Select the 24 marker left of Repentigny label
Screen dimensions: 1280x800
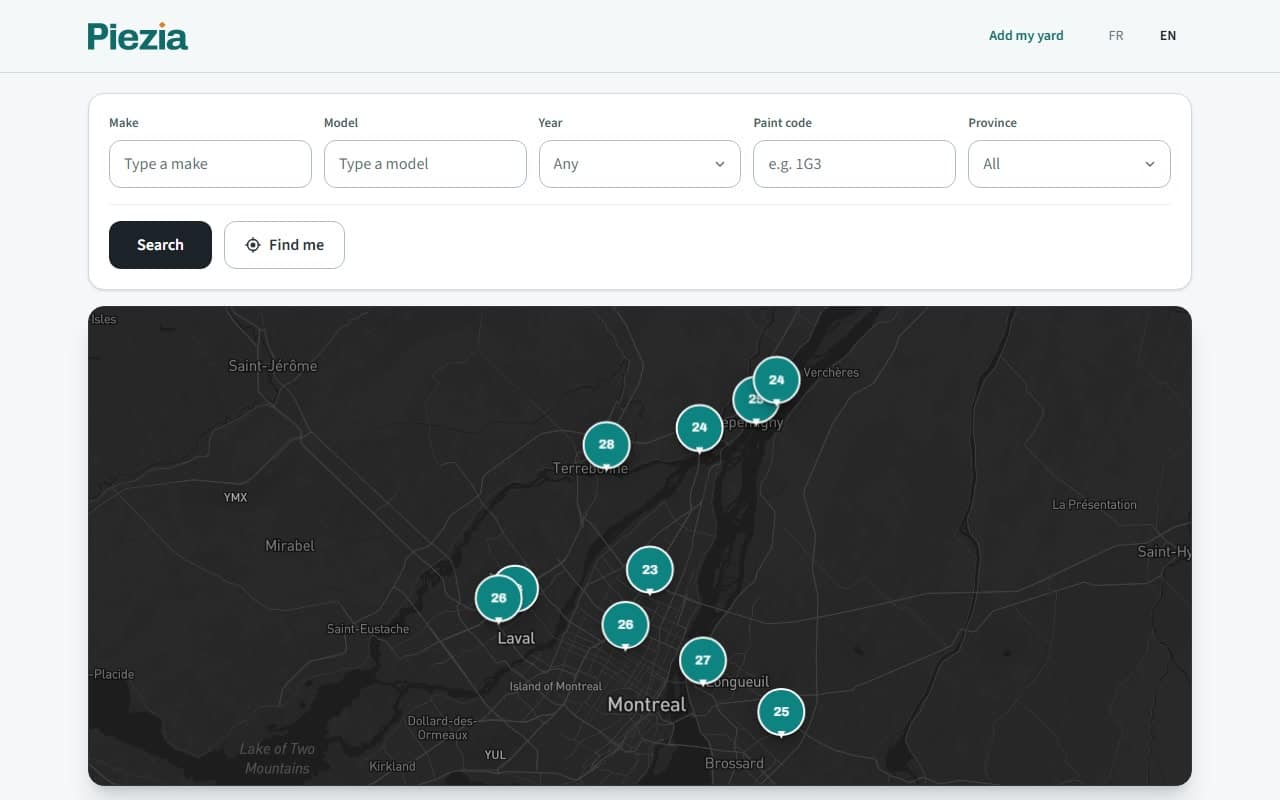pos(699,427)
